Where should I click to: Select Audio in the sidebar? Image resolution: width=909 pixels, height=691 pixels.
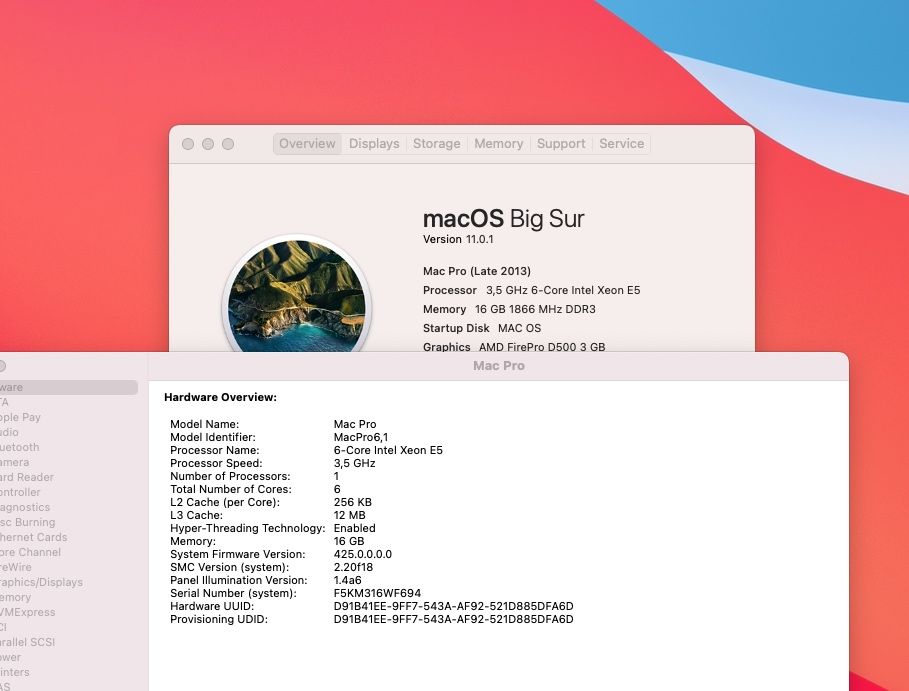[9, 432]
